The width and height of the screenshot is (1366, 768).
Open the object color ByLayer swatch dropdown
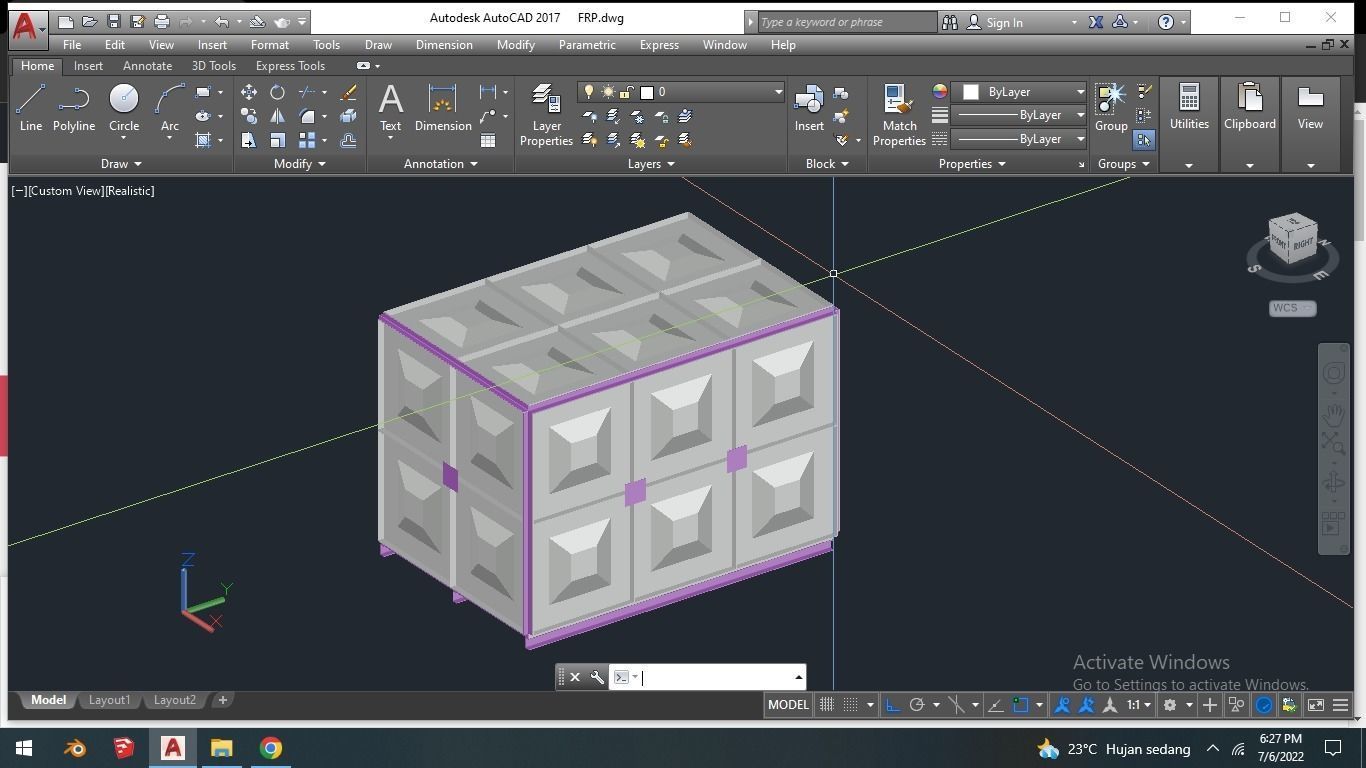click(1020, 92)
